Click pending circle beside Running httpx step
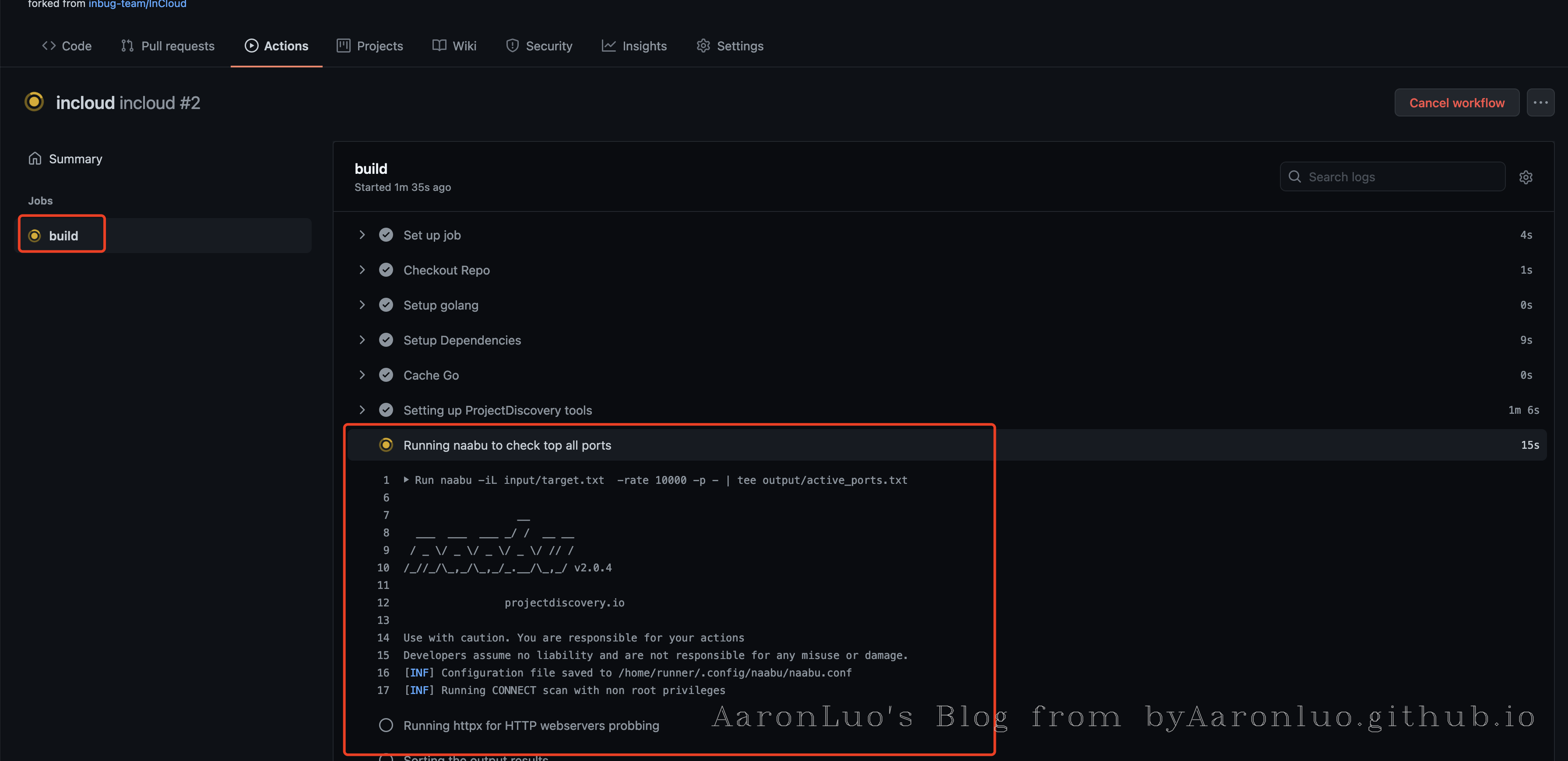The width and height of the screenshot is (1568, 761). (386, 725)
